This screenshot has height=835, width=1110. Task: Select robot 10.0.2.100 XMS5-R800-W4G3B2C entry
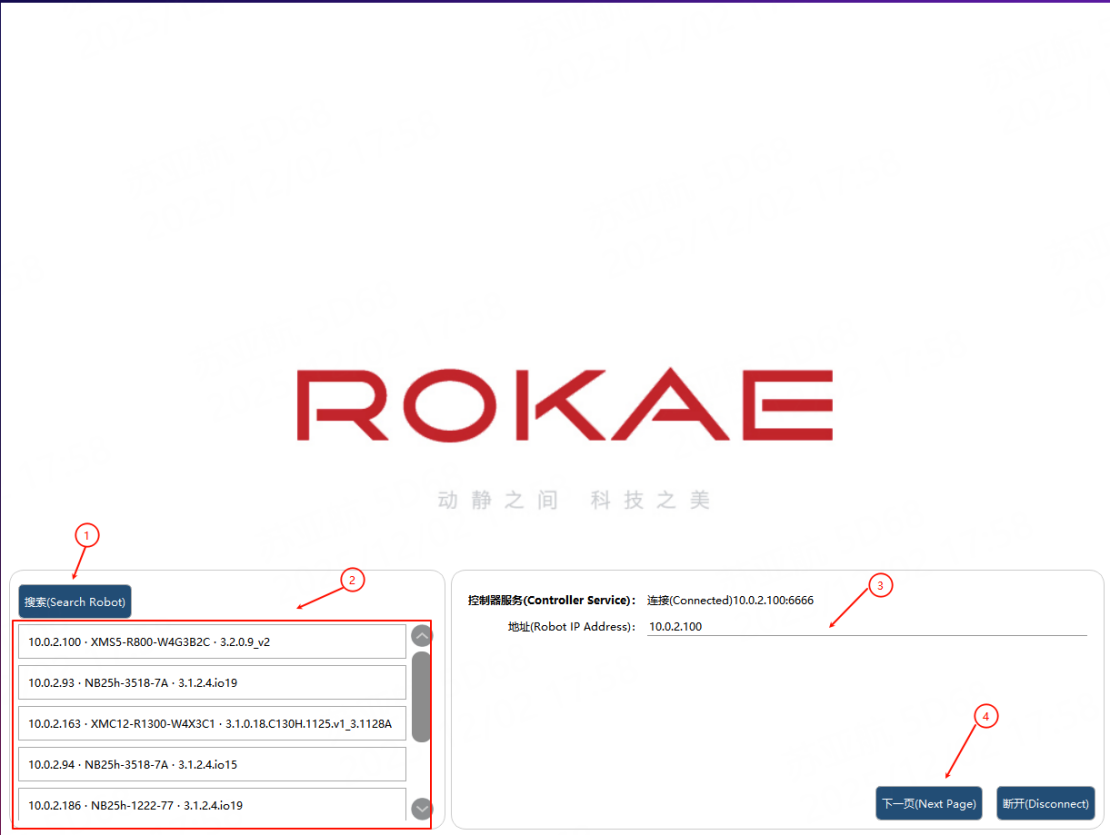click(212, 642)
